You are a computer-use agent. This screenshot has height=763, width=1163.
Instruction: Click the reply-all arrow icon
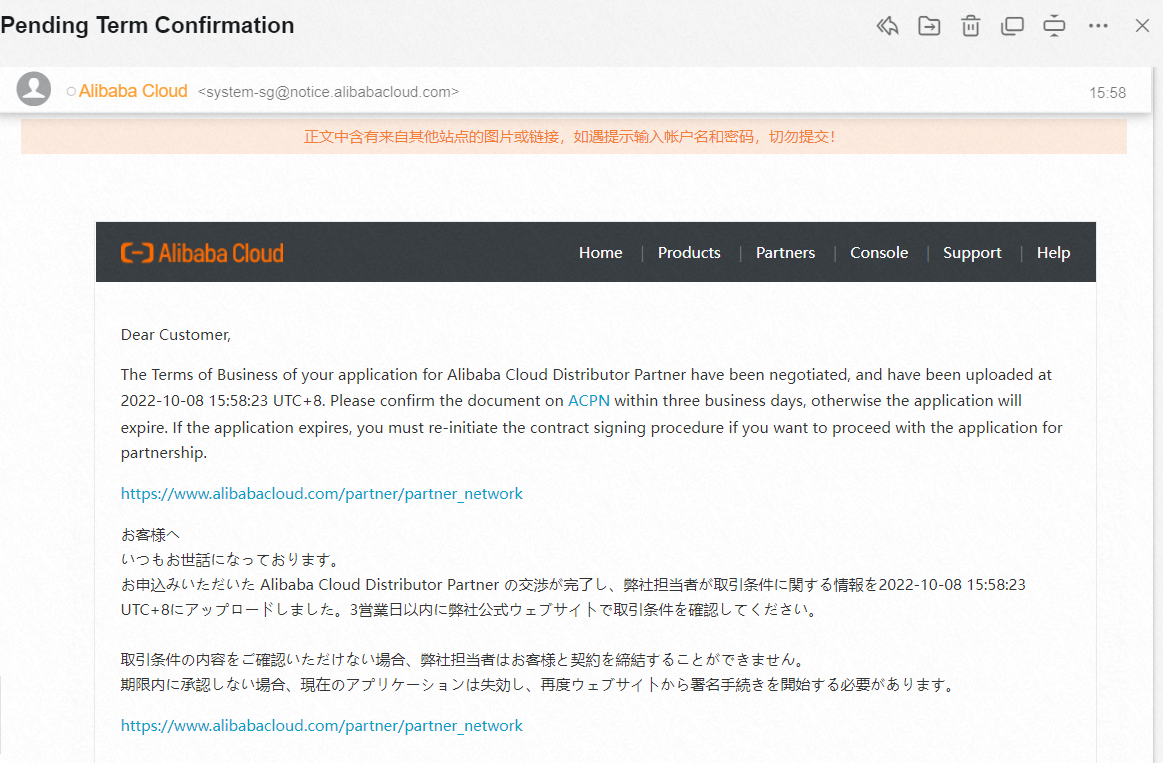tap(887, 26)
